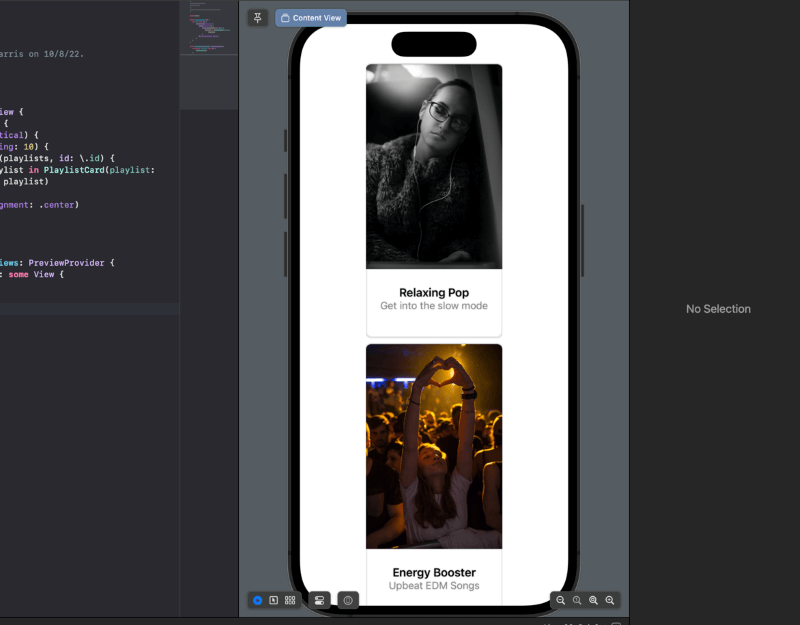Screen dimensions: 800x625
Task: Click the Content View label button
Action: click(310, 17)
